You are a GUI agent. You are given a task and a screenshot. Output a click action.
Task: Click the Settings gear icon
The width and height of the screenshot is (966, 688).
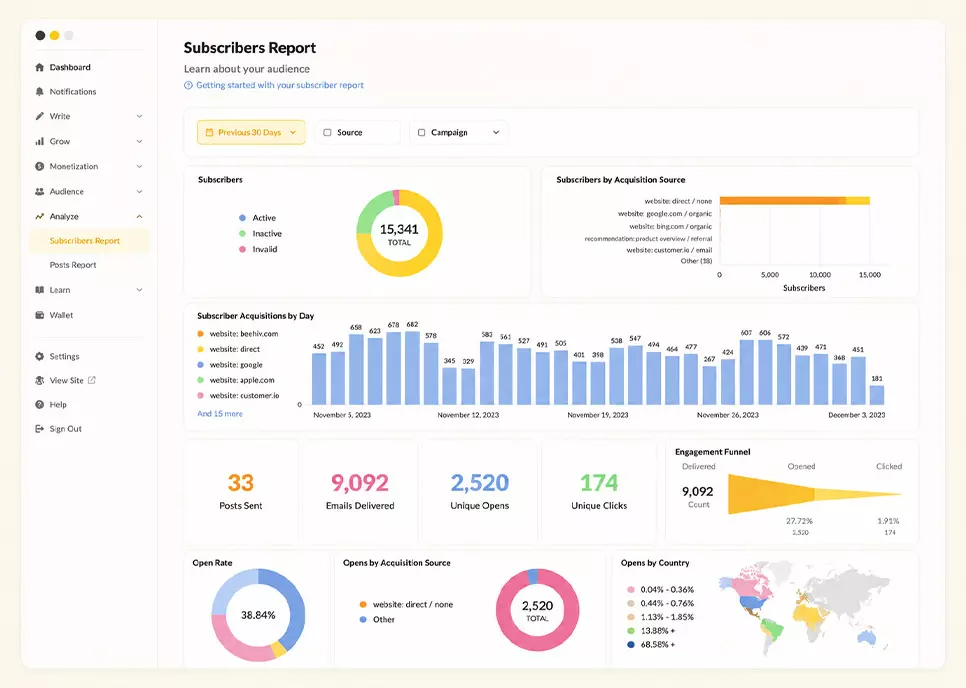point(39,356)
